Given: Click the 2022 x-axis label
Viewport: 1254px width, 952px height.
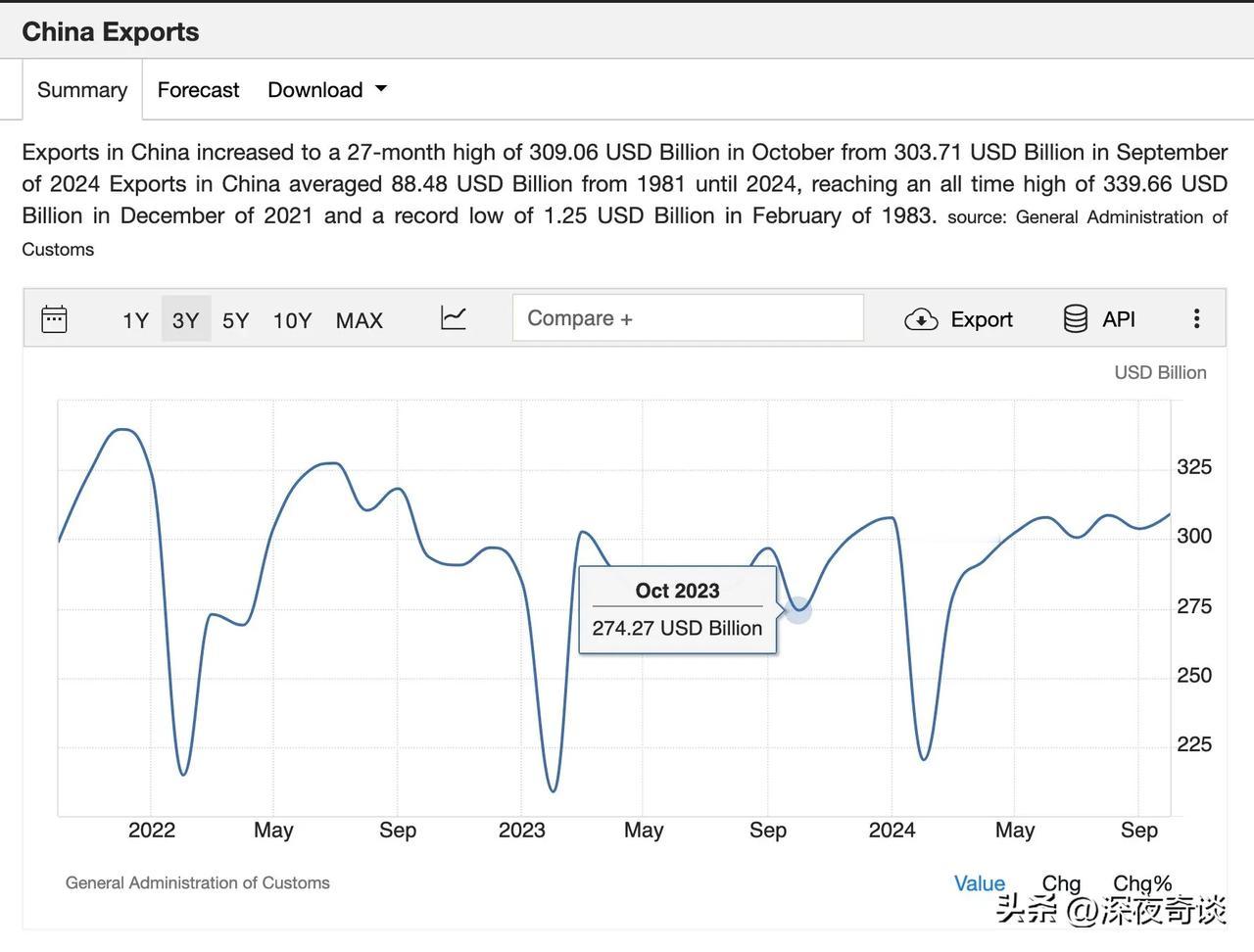Looking at the screenshot, I should point(152,831).
